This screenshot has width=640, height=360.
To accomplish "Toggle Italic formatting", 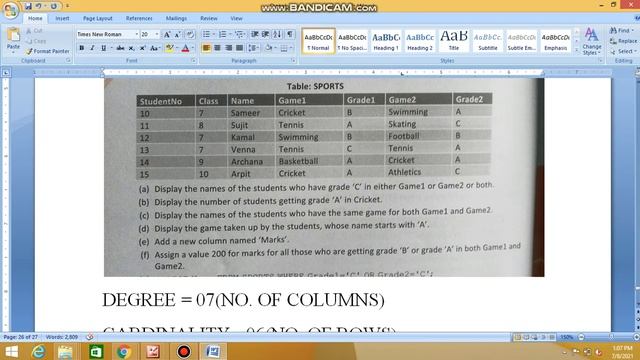I will click(92, 48).
